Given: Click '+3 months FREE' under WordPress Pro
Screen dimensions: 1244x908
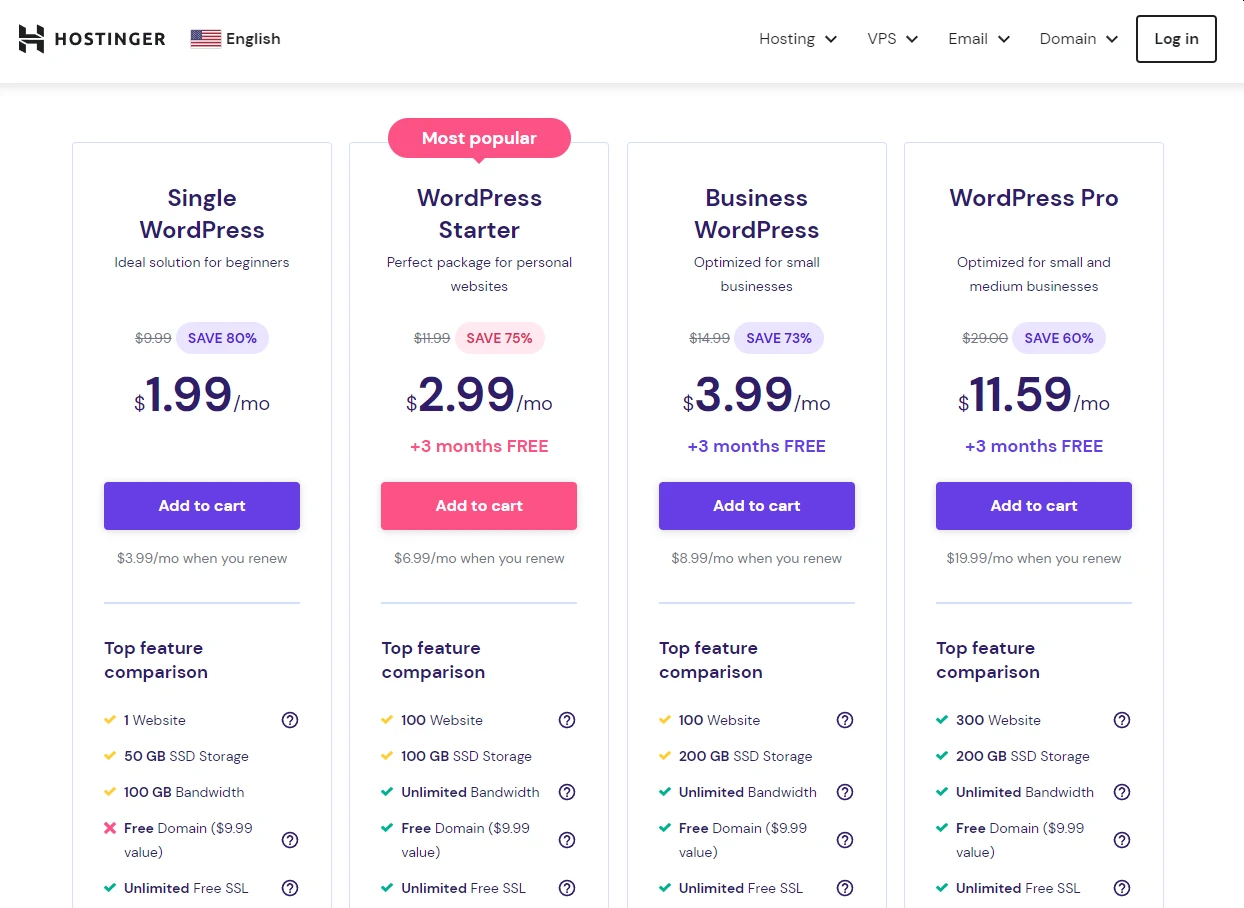Looking at the screenshot, I should point(1034,446).
